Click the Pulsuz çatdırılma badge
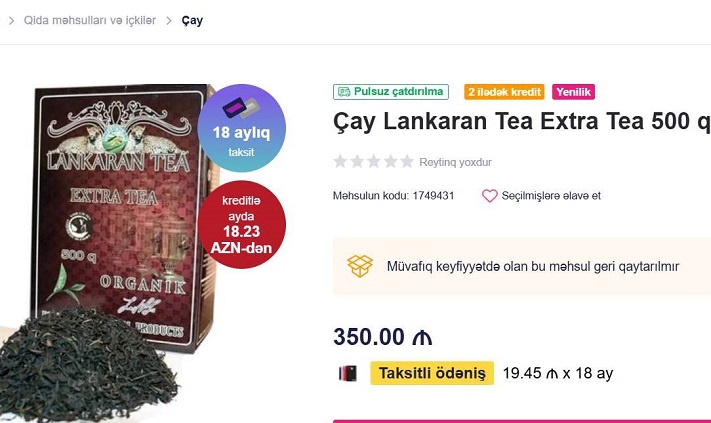The image size is (711, 423). [391, 92]
